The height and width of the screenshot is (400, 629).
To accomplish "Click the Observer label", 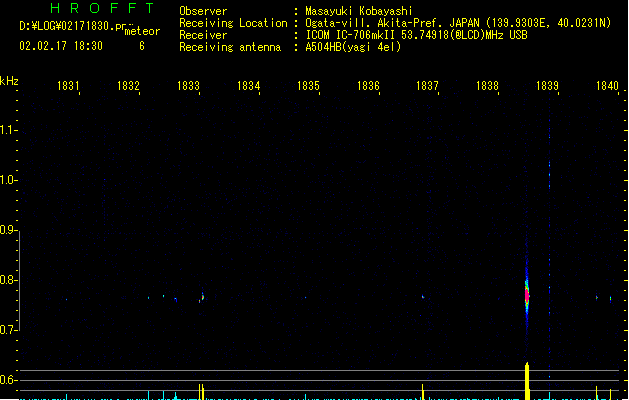I will [203, 11].
